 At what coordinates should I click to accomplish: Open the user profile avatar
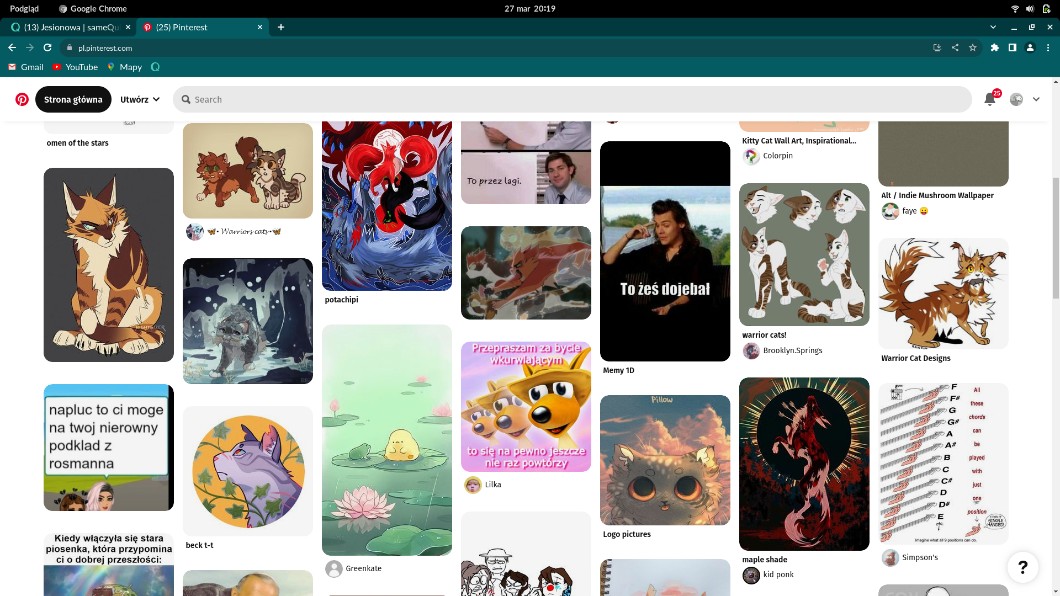coord(1016,99)
